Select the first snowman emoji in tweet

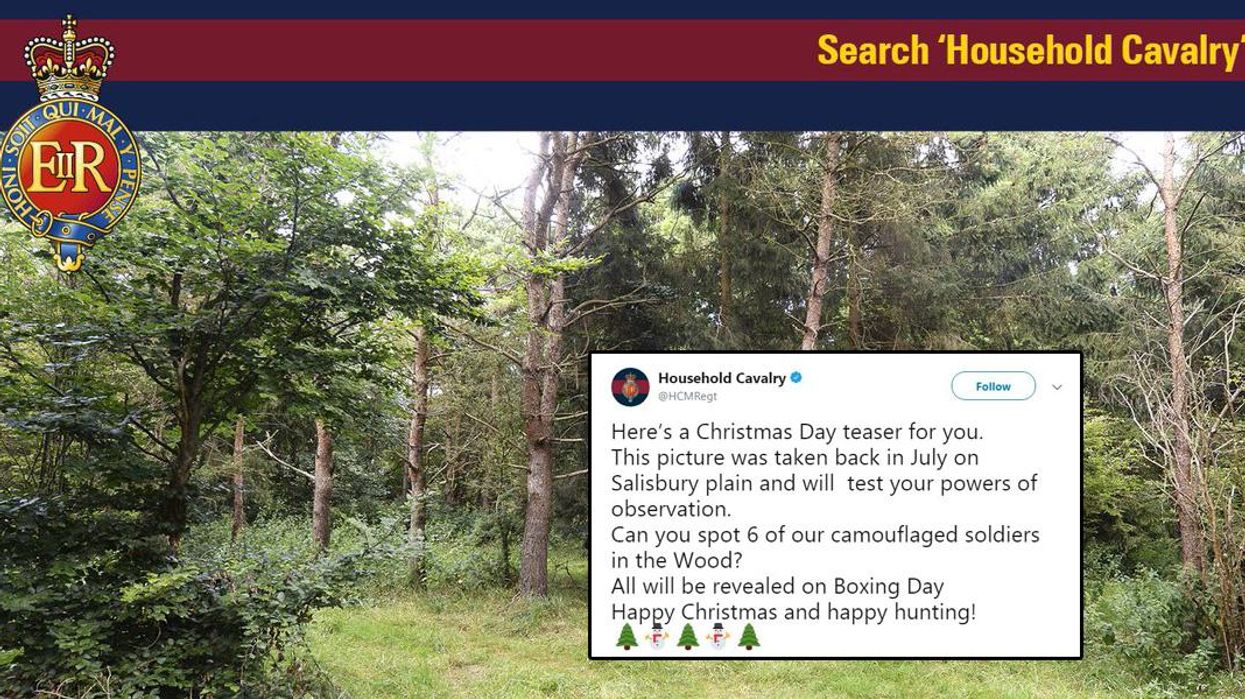point(657,637)
